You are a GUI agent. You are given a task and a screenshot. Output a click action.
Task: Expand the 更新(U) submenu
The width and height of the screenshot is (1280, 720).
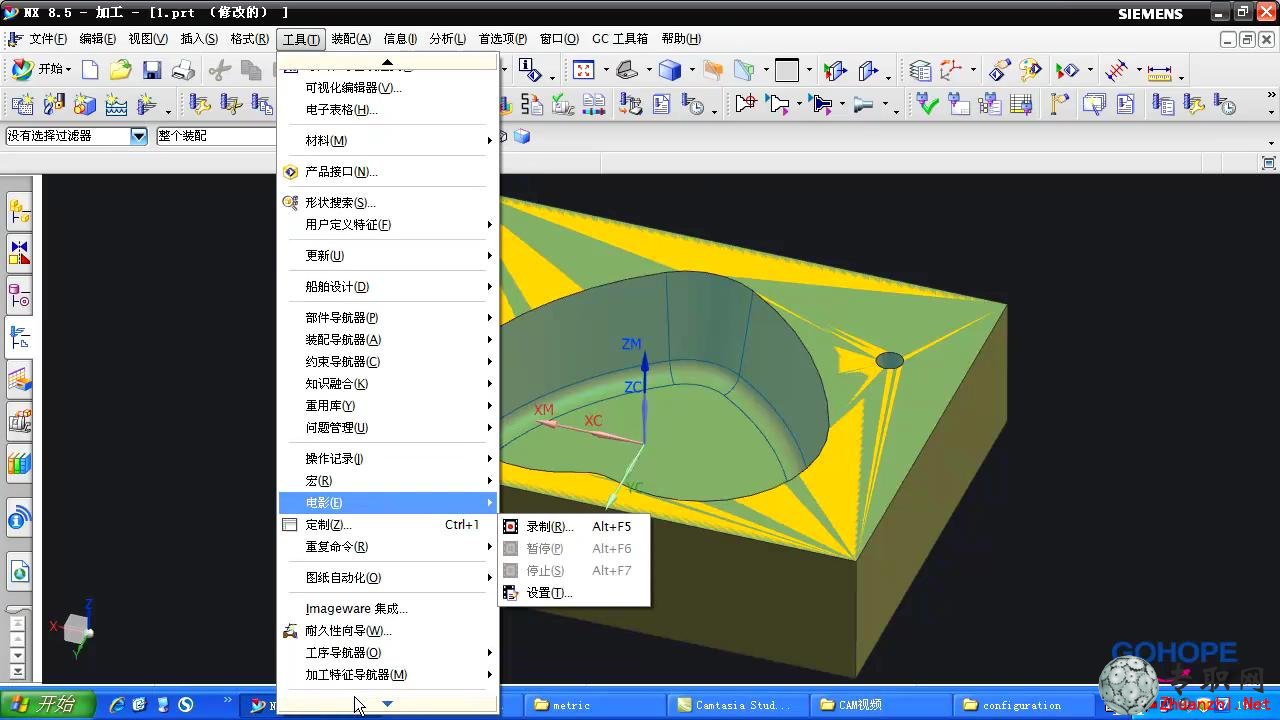pos(388,256)
